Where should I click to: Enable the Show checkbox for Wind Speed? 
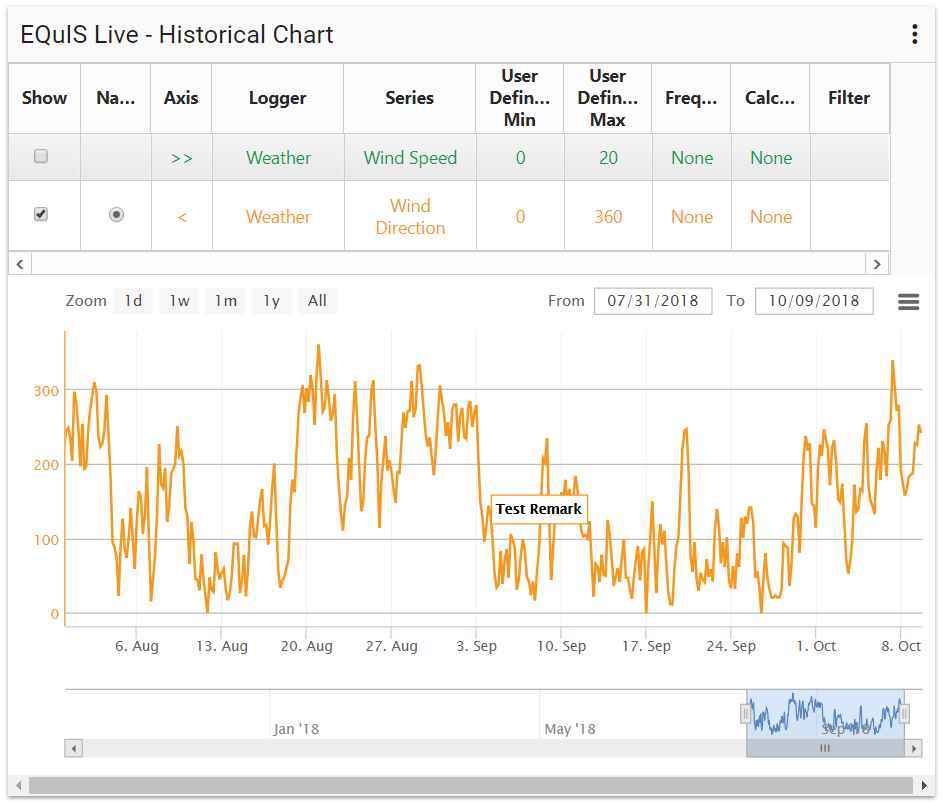pyautogui.click(x=42, y=157)
